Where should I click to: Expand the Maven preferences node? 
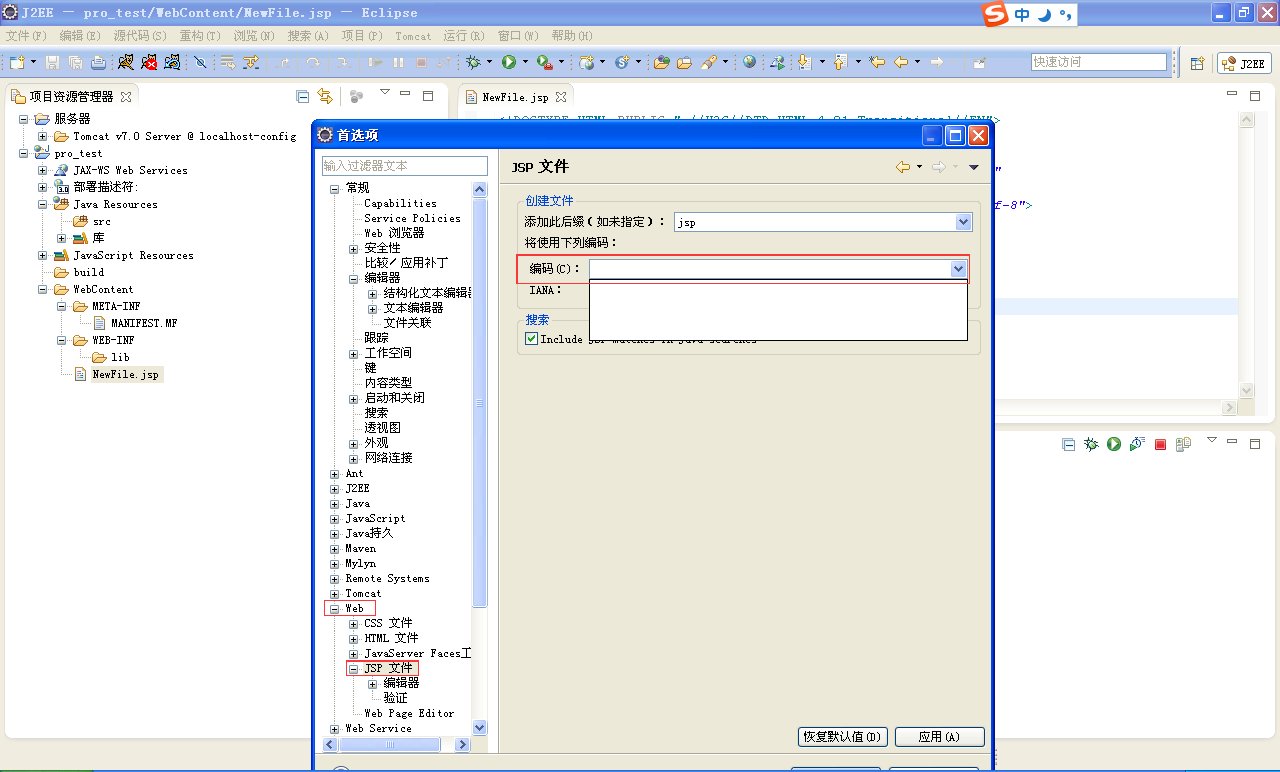[x=335, y=548]
